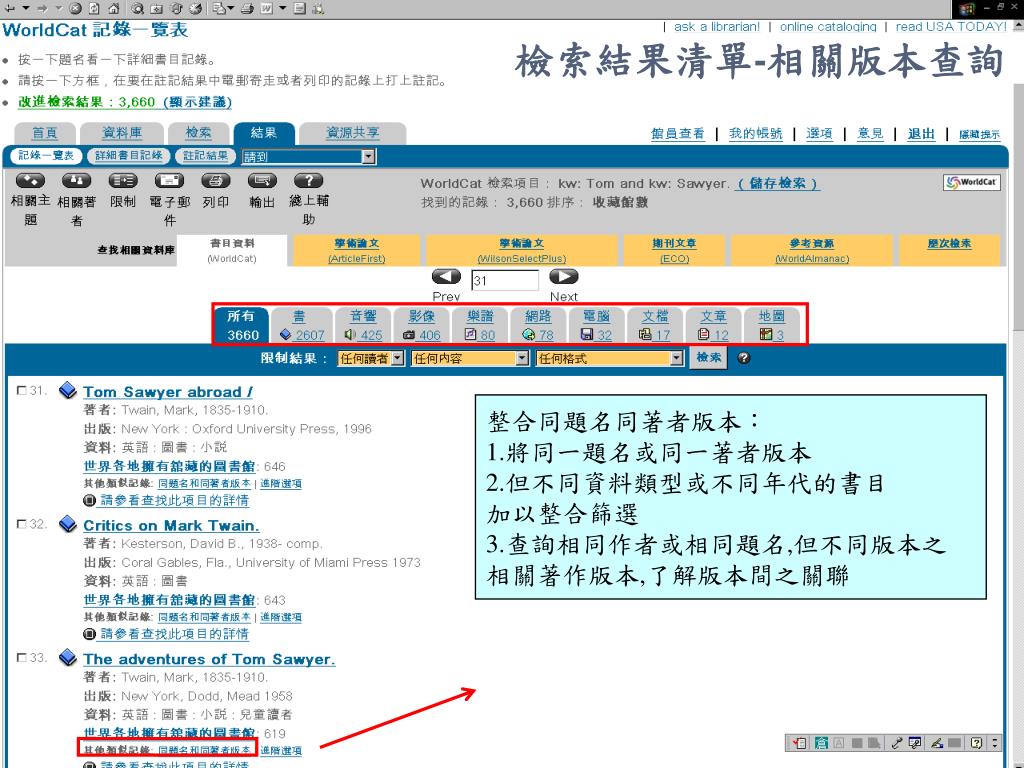
Task: Select the 記錄一覽表 sub-tab
Action: tap(46, 155)
